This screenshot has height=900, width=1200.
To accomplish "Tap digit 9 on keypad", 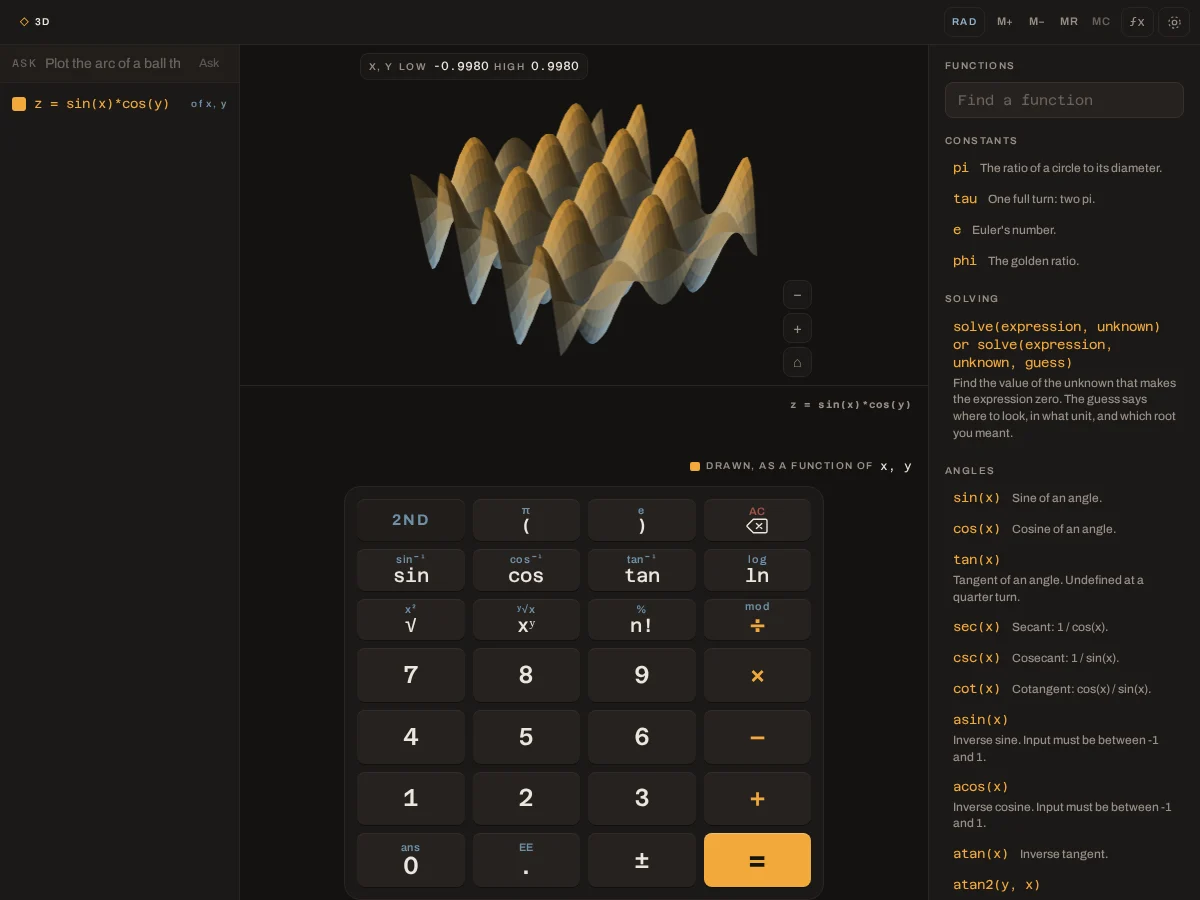I will (642, 675).
